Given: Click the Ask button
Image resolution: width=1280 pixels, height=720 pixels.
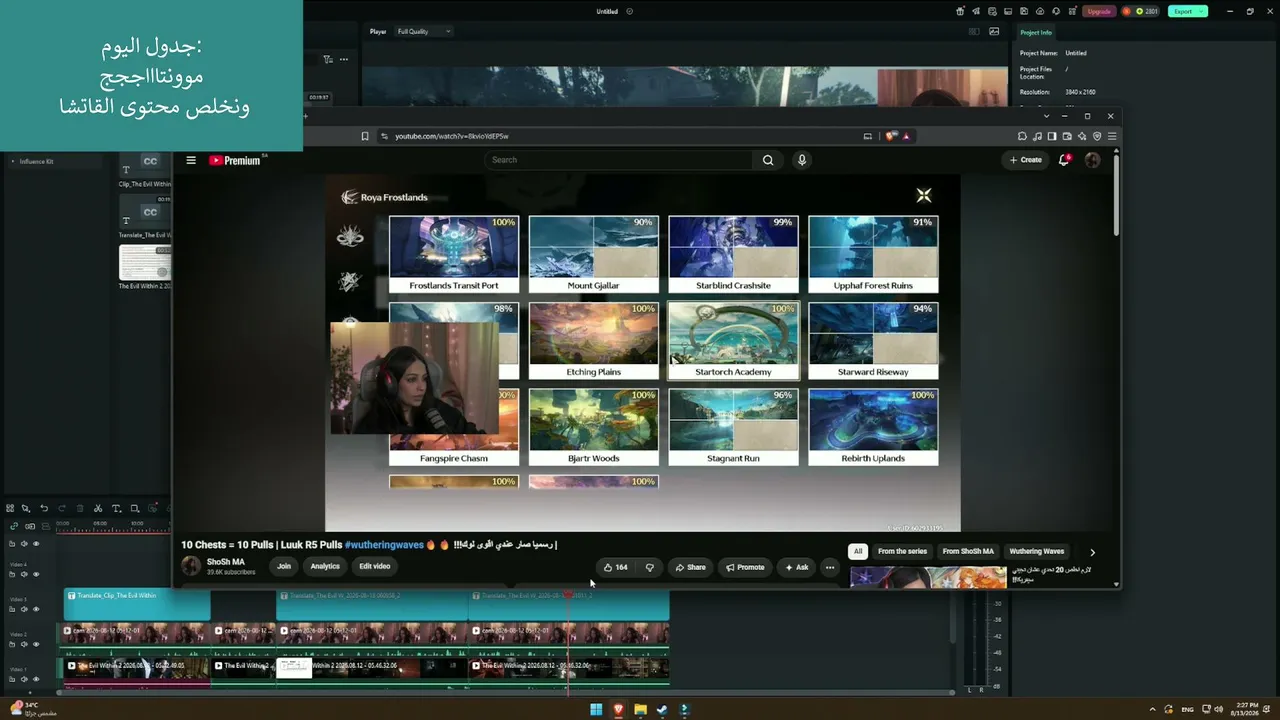Looking at the screenshot, I should pos(796,567).
